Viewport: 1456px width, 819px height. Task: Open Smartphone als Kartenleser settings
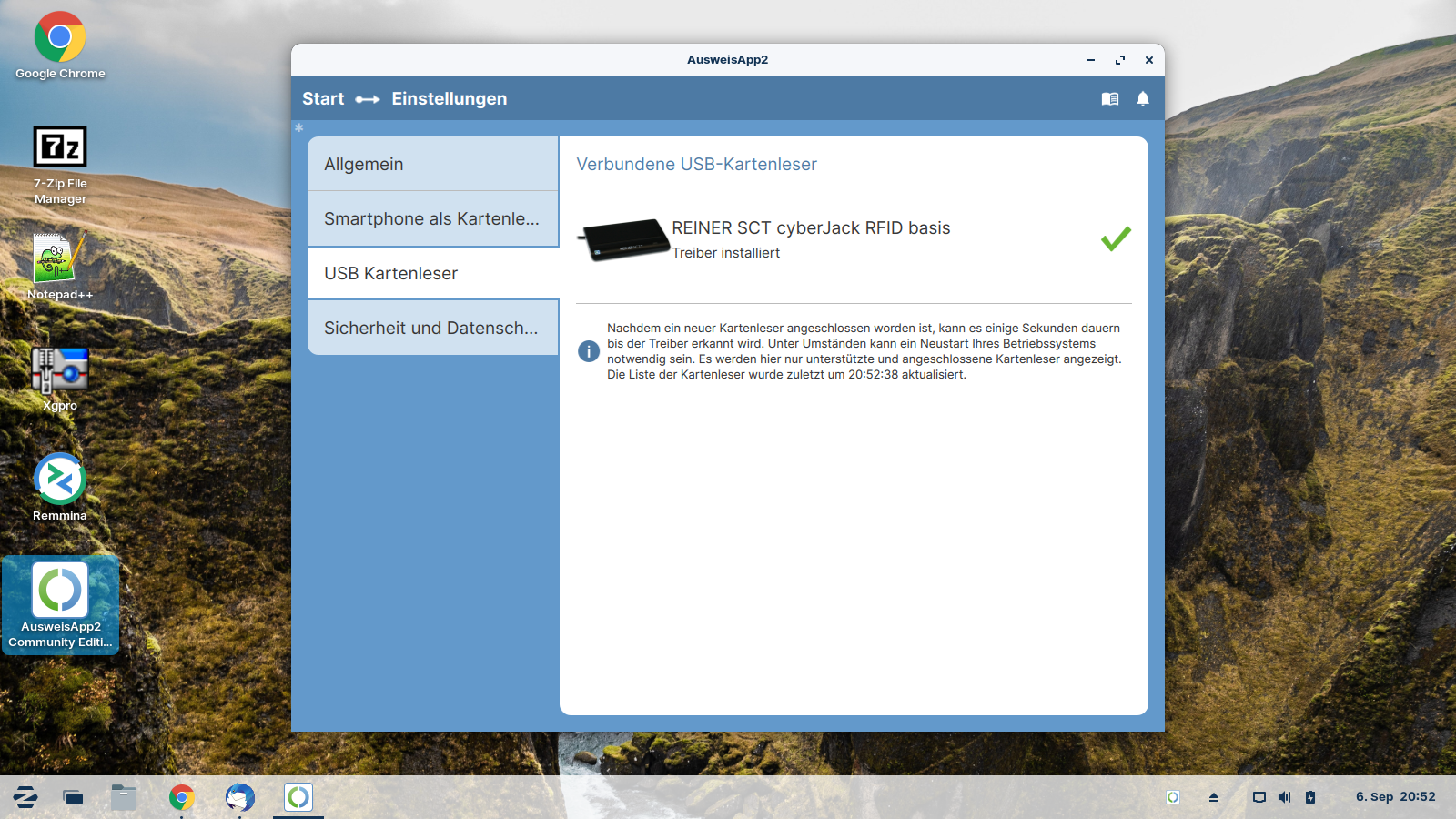[433, 218]
